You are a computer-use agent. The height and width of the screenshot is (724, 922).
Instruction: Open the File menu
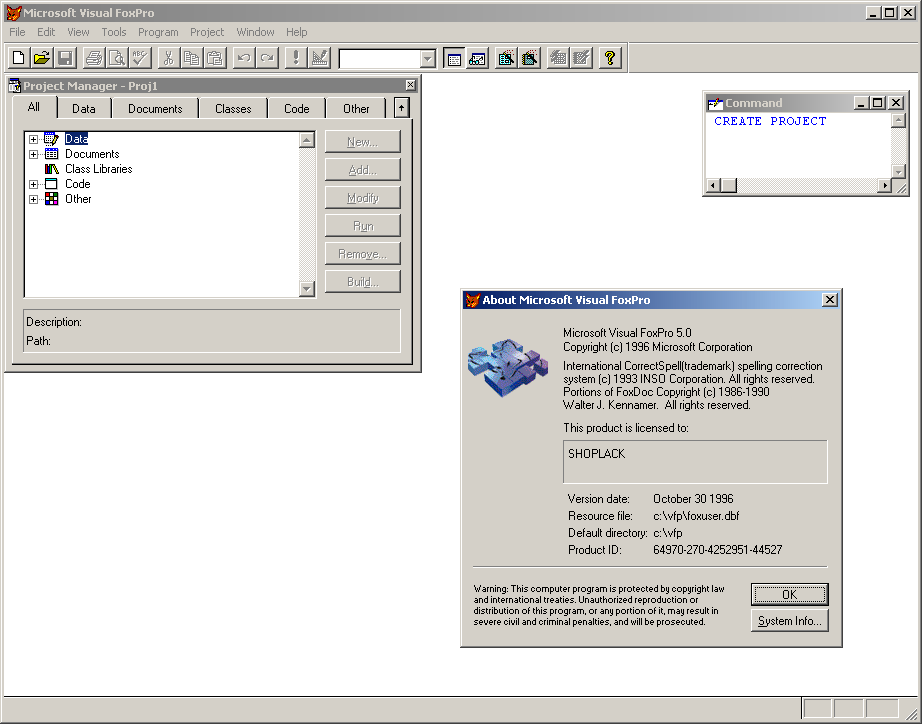coord(17,32)
